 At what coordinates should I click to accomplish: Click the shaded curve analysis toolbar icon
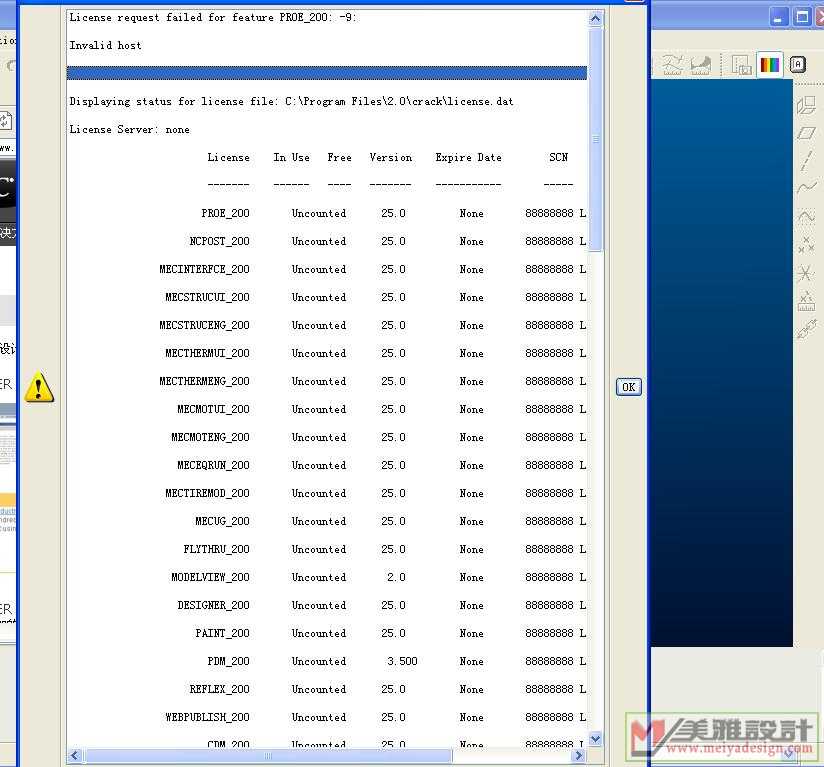(701, 65)
